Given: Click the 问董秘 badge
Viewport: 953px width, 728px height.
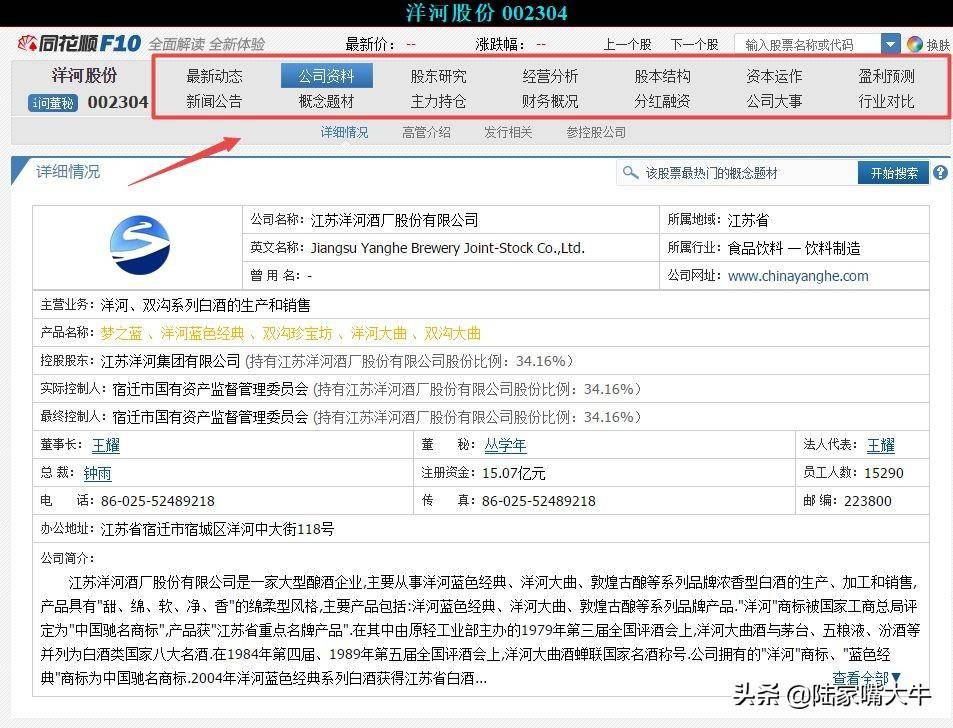Looking at the screenshot, I should [x=52, y=103].
